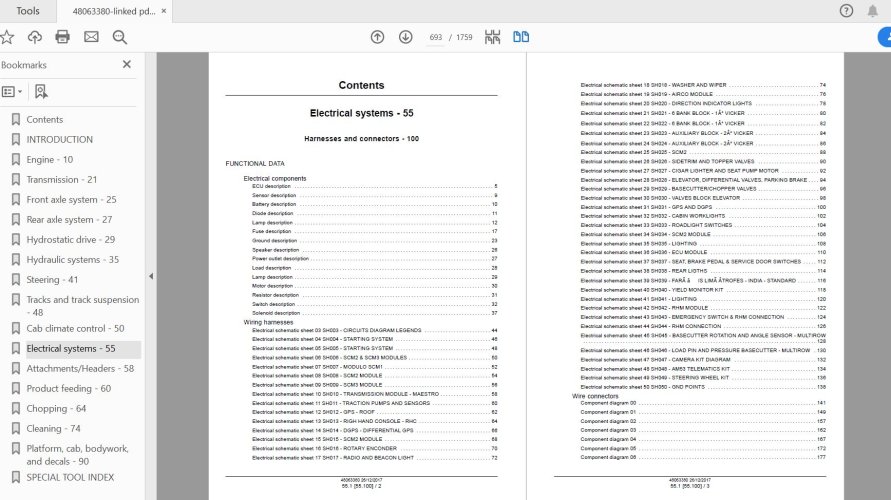891x500 pixels.
Task: Select Electrical systems - 55 bookmark
Action: coord(70,348)
